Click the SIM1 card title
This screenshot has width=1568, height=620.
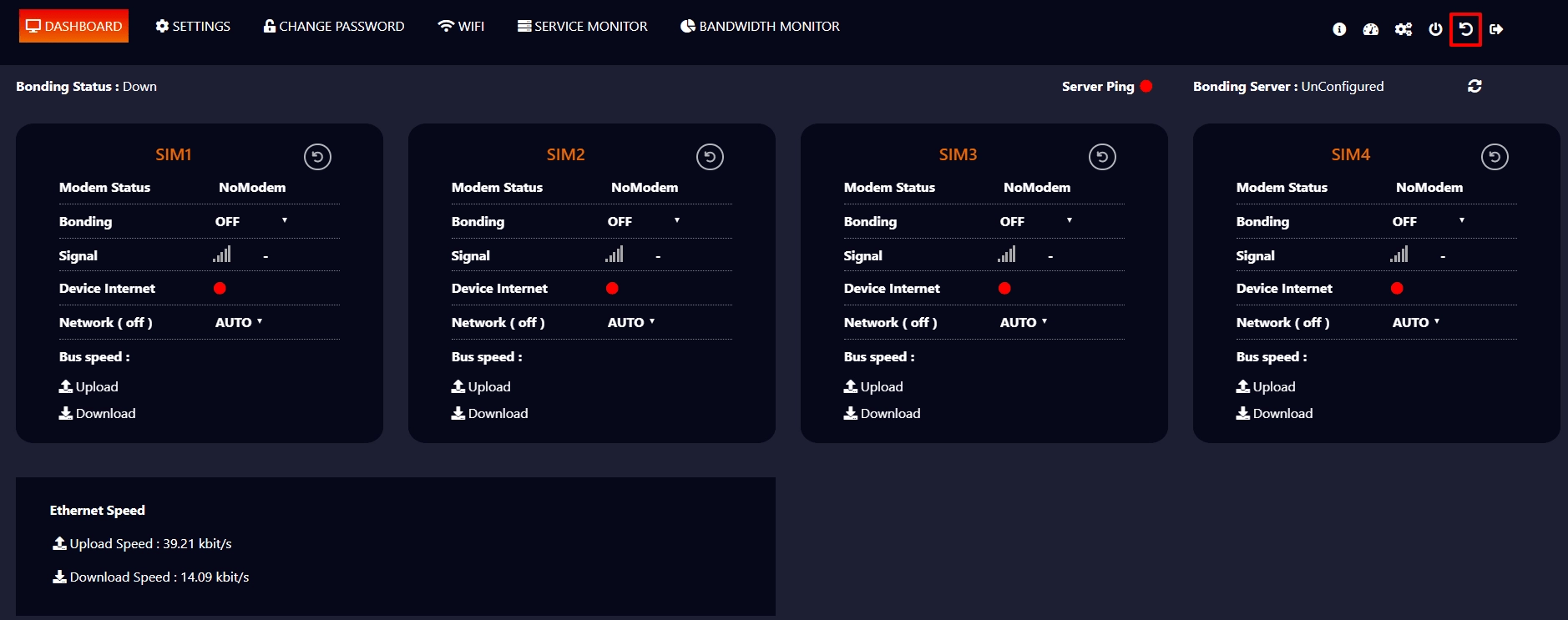click(x=174, y=154)
